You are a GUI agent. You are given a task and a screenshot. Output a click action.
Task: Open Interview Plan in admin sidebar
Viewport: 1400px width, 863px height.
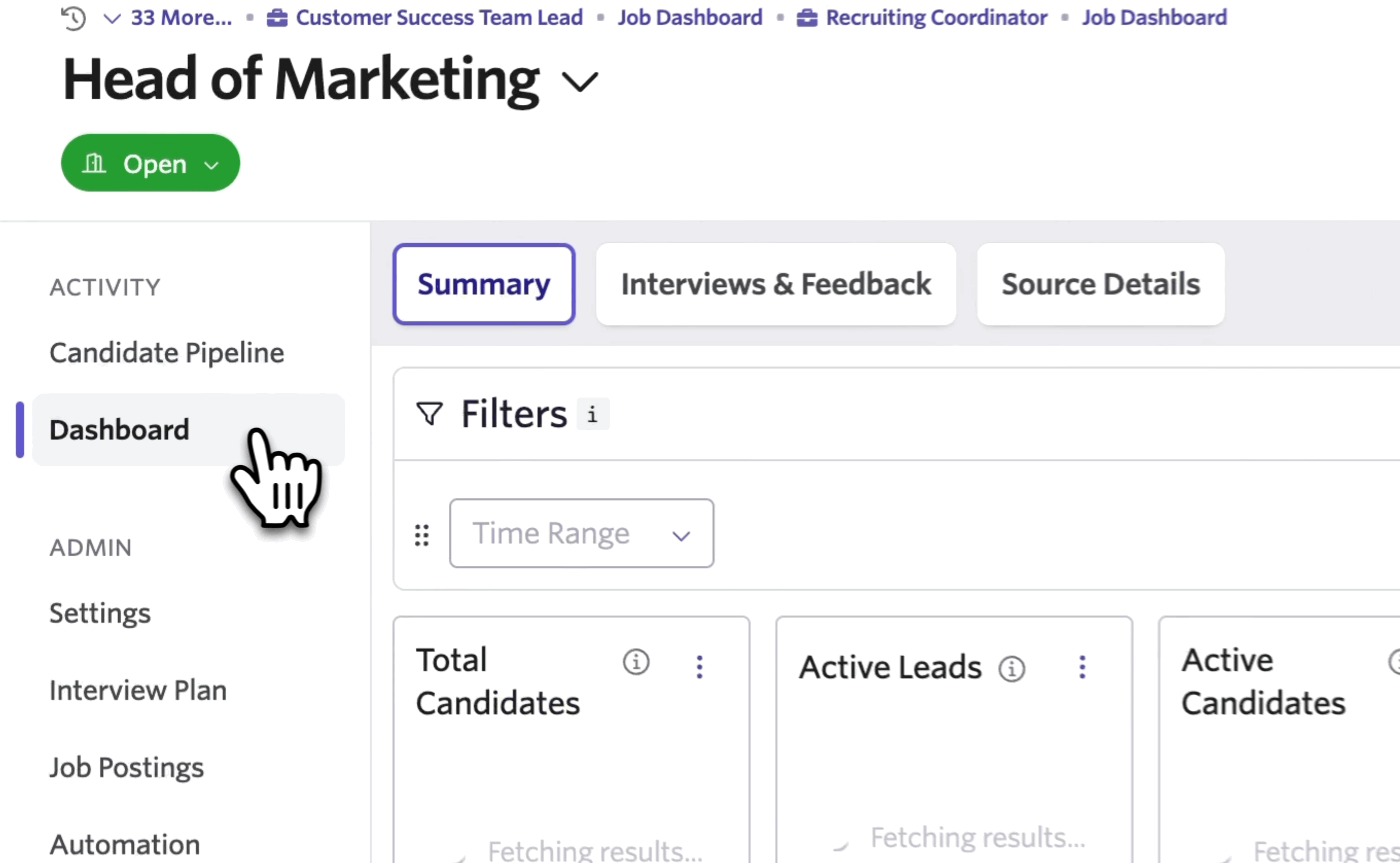coord(138,690)
